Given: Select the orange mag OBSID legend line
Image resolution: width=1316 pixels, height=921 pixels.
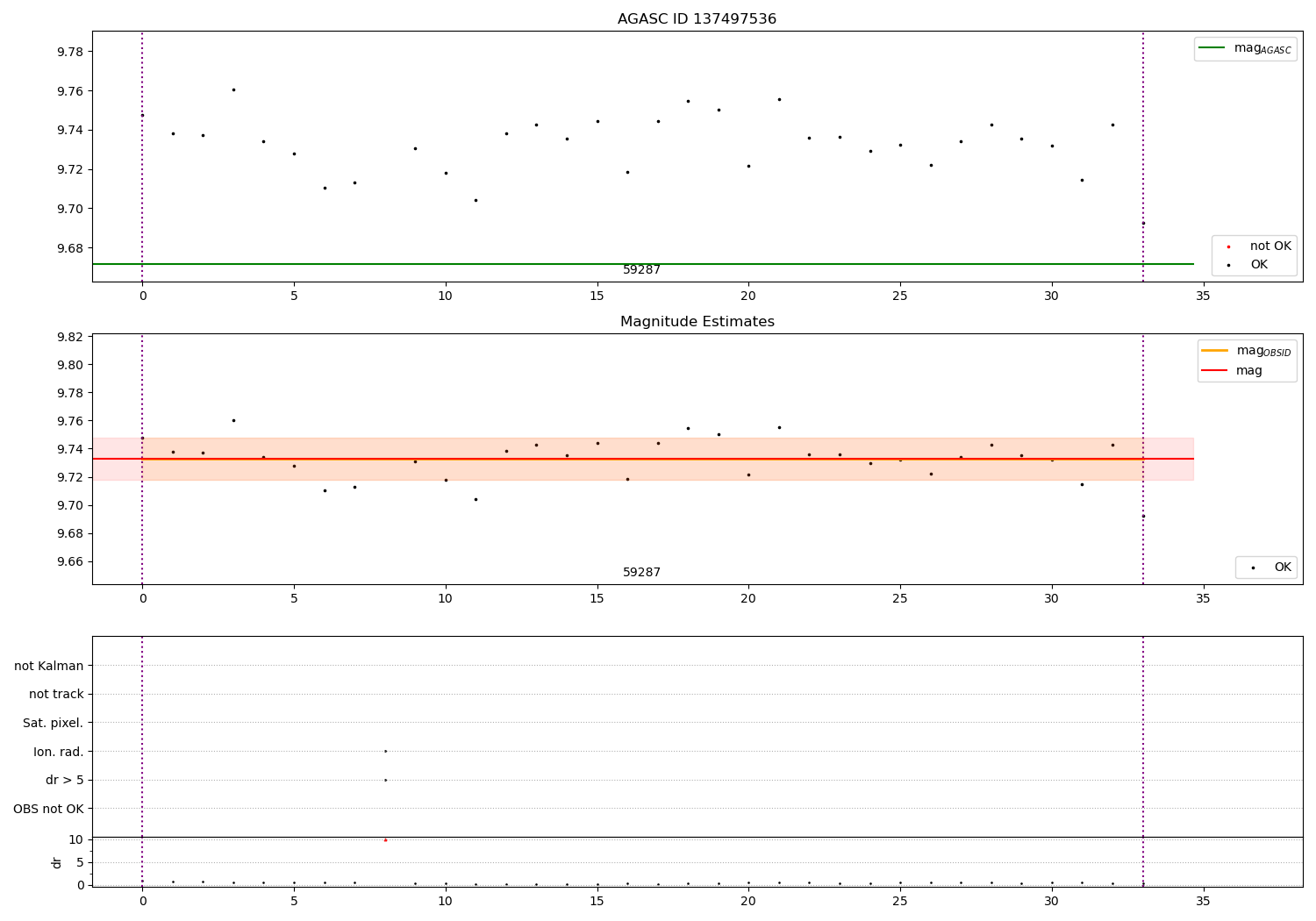Looking at the screenshot, I should click(x=1214, y=350).
